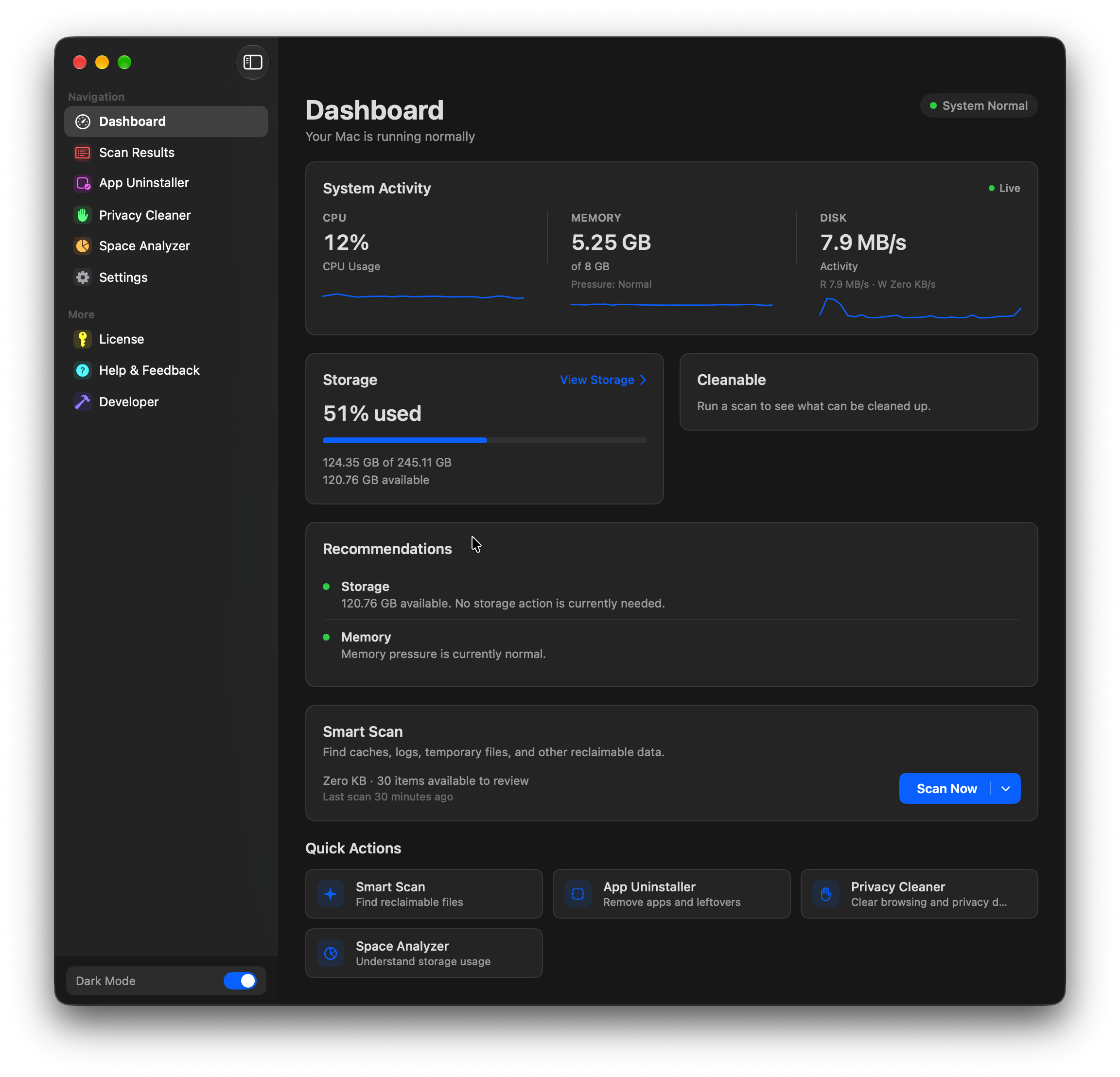This screenshot has width=1120, height=1077.
Task: Click the Developer hammer icon
Action: pos(83,401)
